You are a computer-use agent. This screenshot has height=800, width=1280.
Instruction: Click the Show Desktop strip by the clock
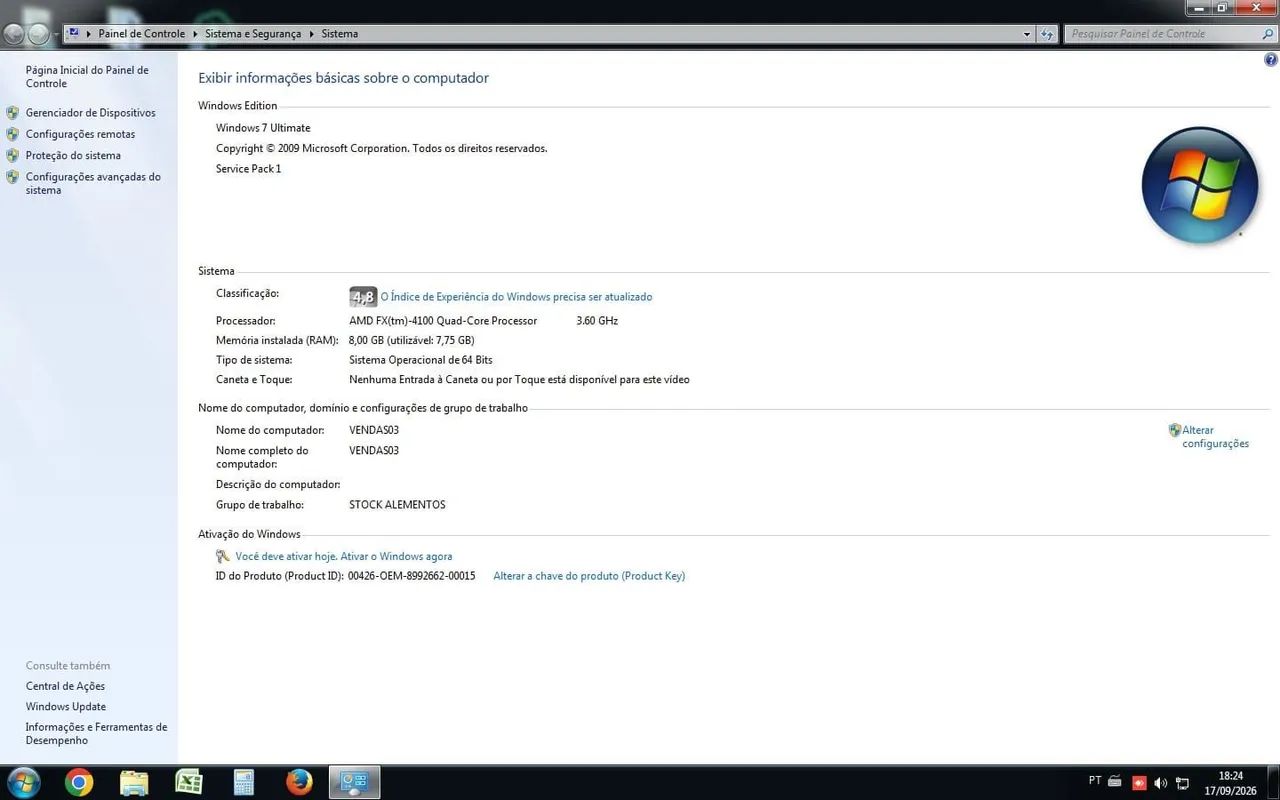tap(1273, 783)
